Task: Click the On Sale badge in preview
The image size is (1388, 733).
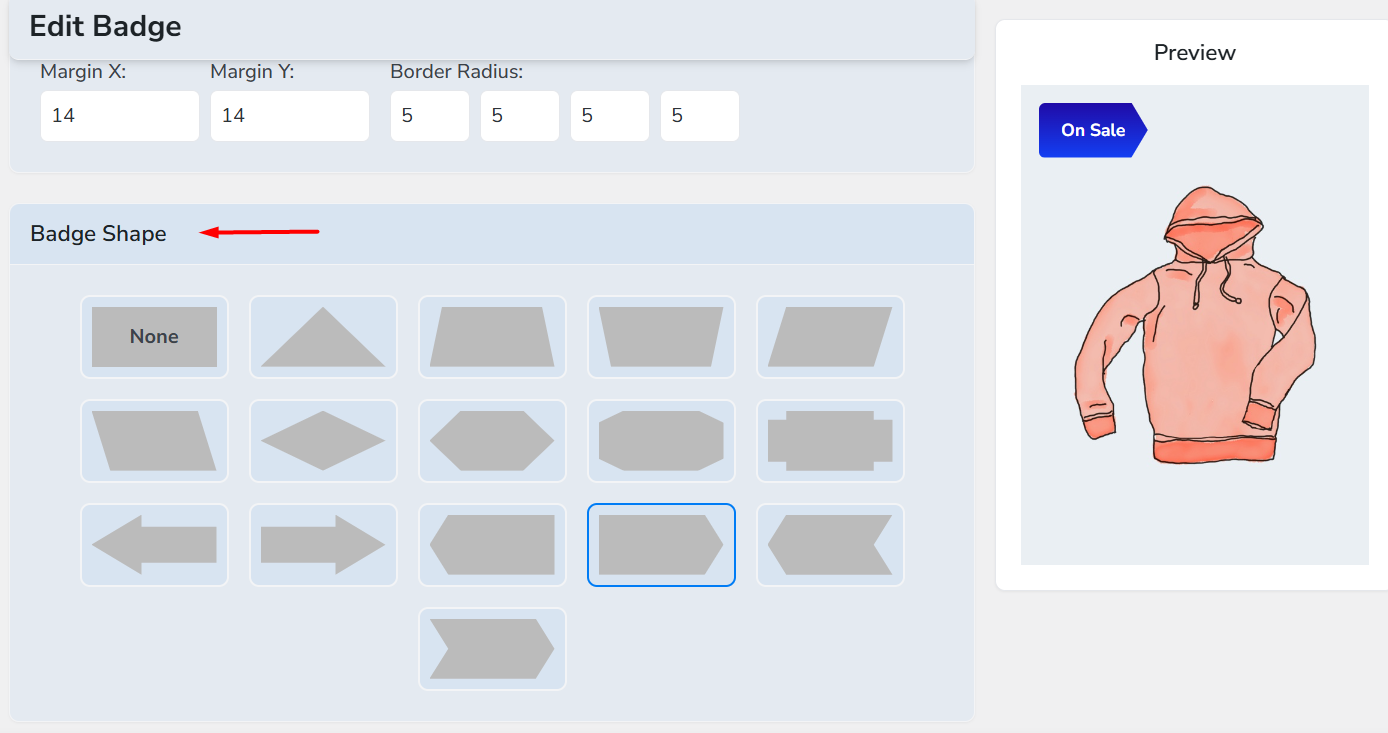Action: pos(1092,130)
